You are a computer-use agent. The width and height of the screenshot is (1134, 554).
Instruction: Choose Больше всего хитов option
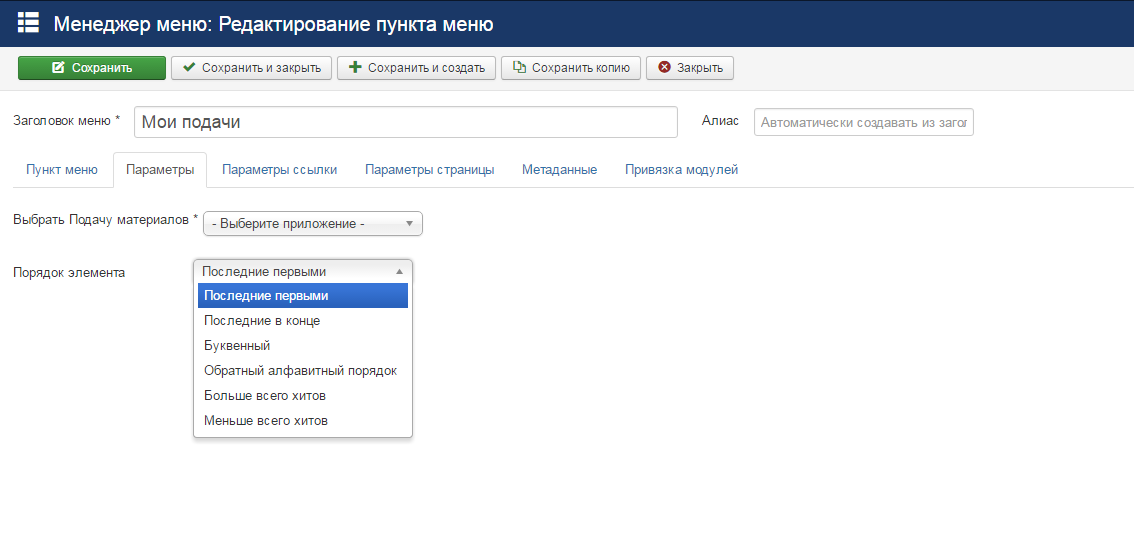tap(303, 396)
